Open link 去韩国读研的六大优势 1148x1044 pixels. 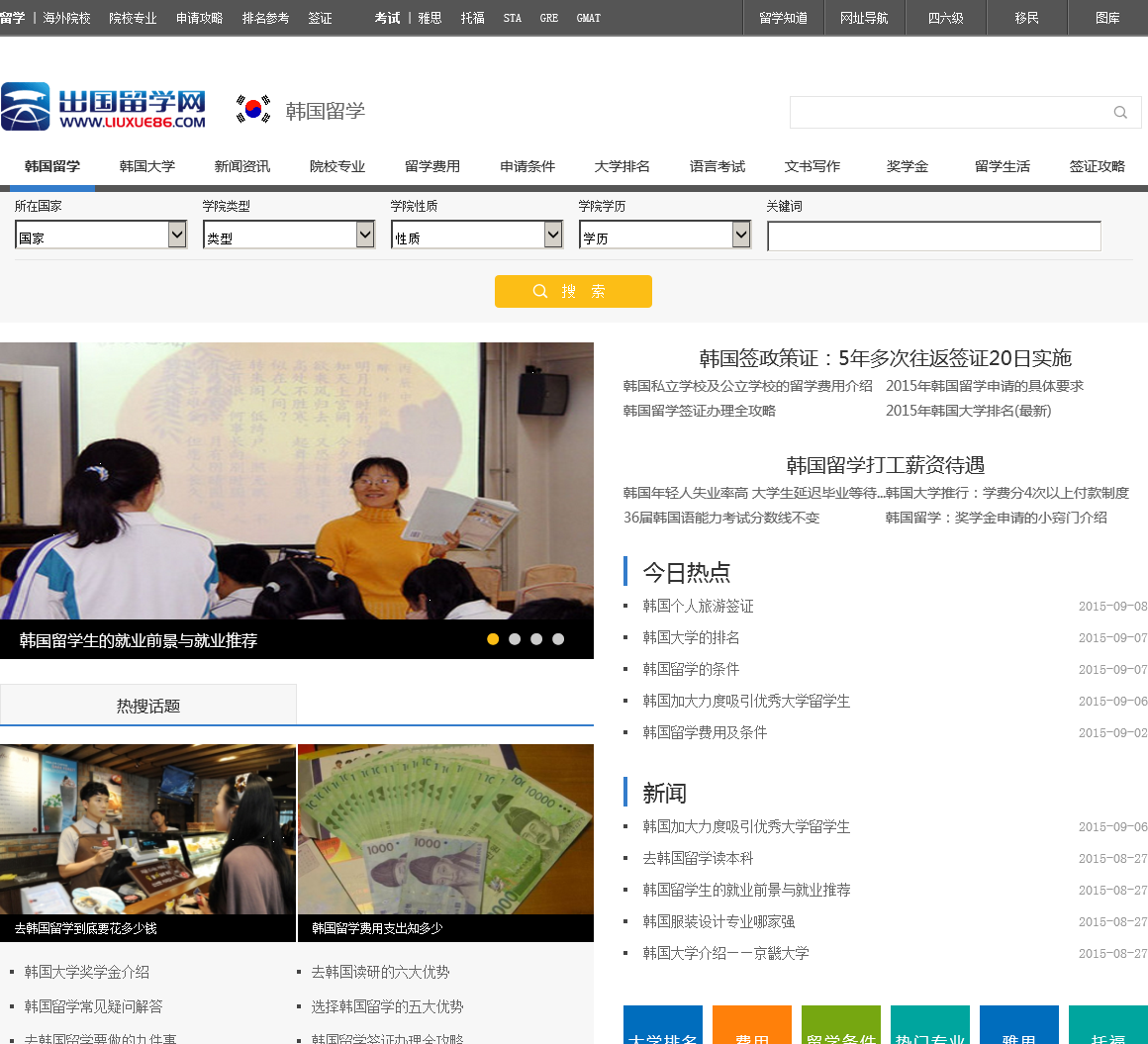[x=380, y=972]
